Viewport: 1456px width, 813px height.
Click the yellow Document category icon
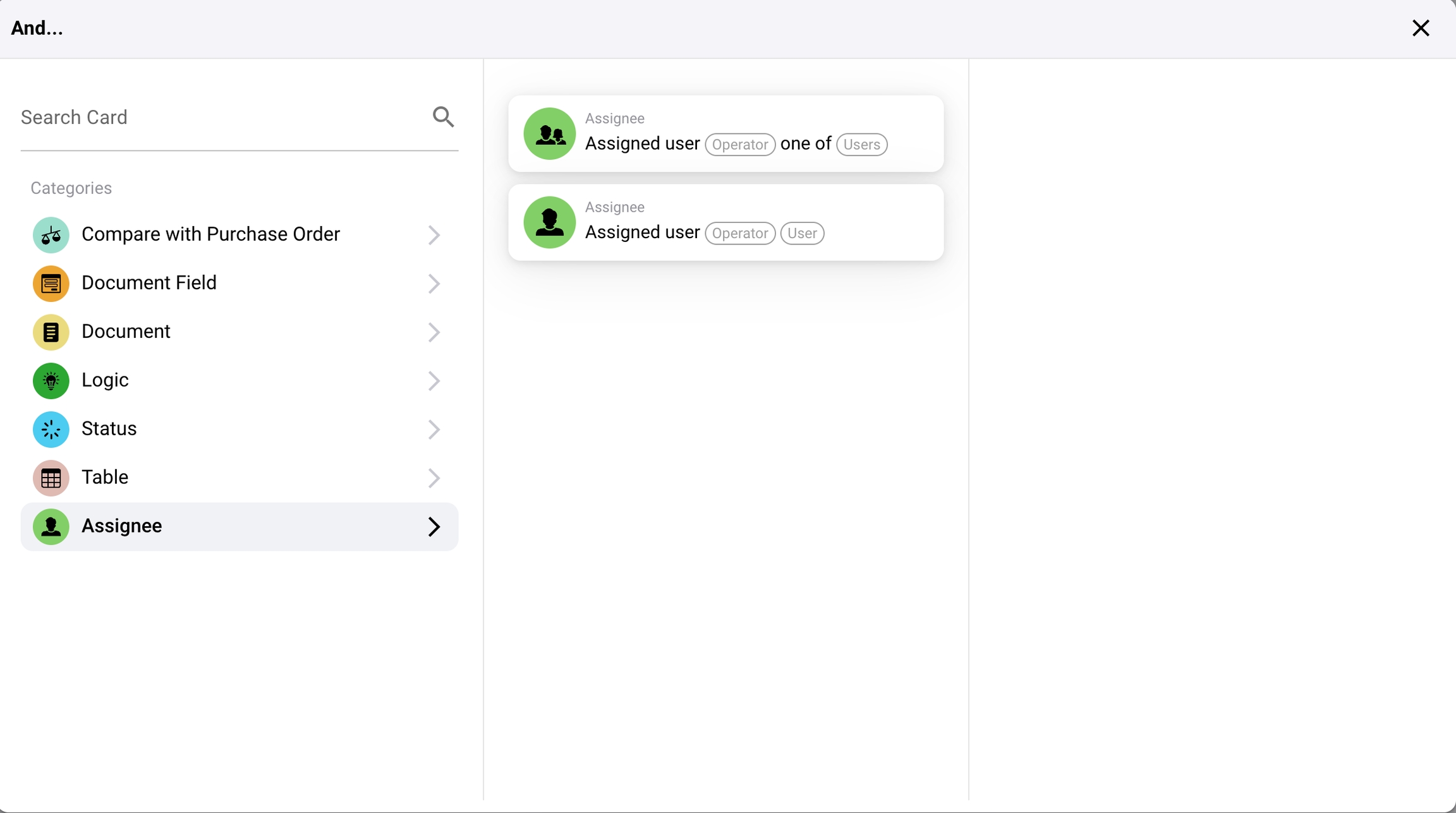coord(51,332)
